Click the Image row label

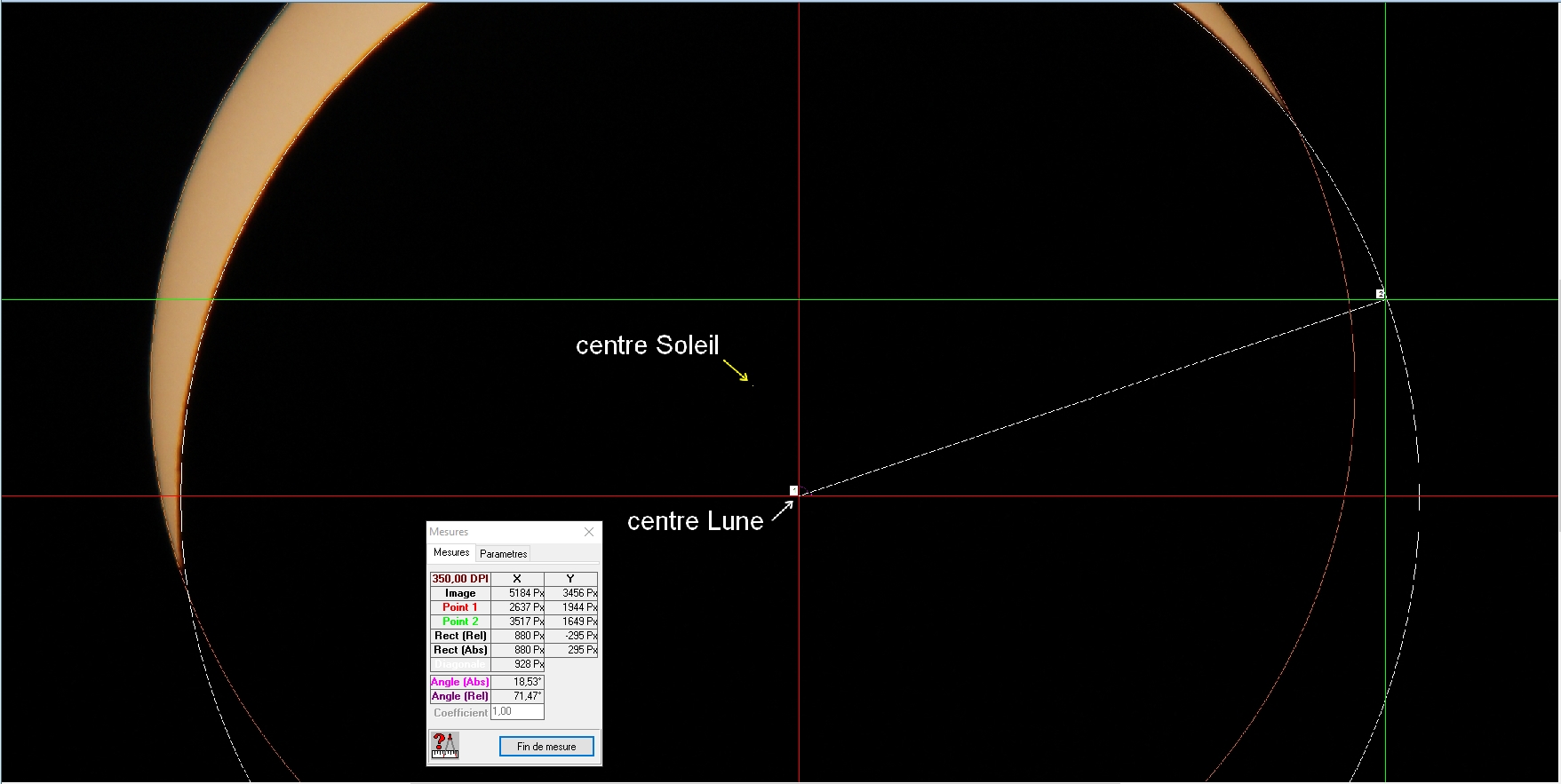[460, 593]
